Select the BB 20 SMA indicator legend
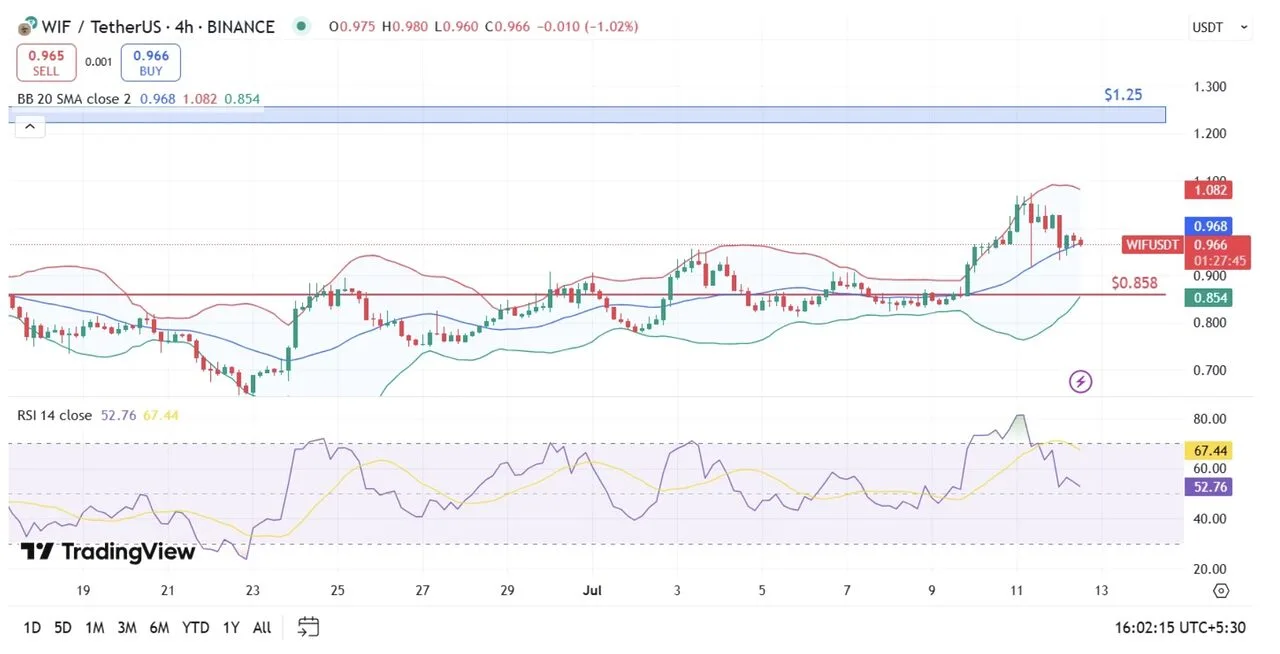 click(75, 99)
